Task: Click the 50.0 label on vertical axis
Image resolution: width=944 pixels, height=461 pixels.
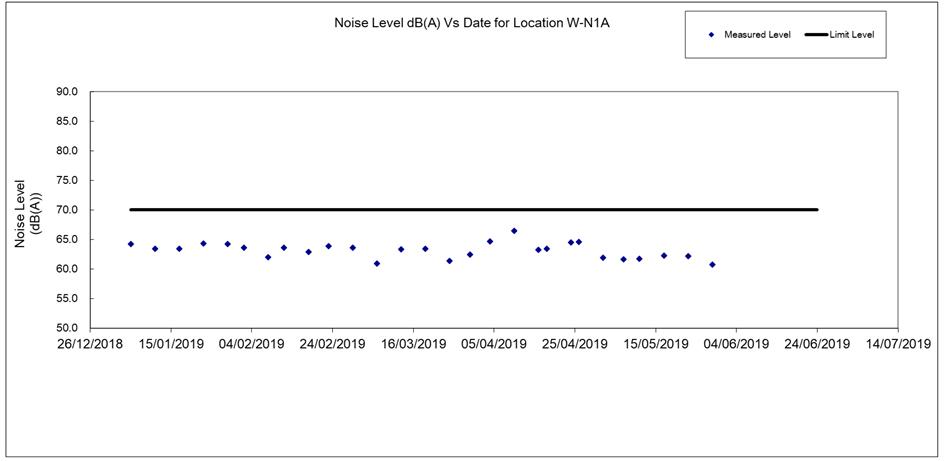Action: click(x=68, y=328)
